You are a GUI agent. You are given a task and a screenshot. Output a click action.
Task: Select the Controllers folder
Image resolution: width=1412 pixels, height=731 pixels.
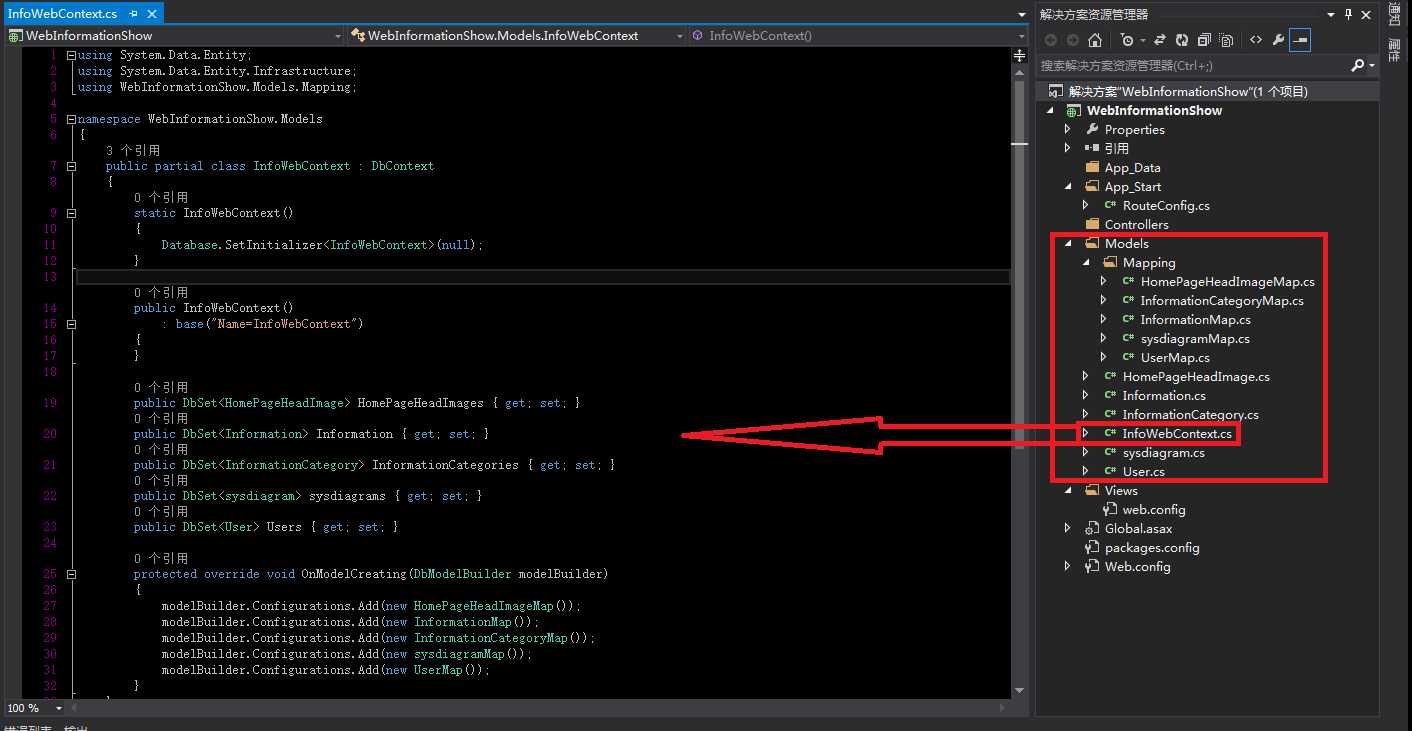point(1136,224)
